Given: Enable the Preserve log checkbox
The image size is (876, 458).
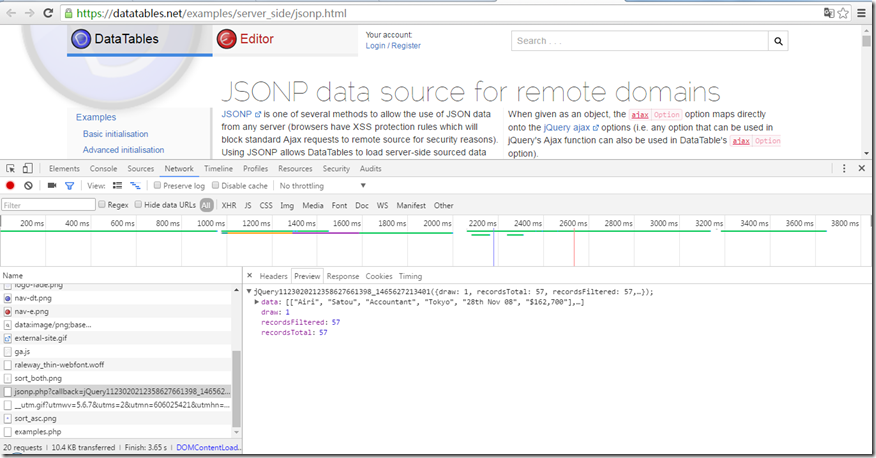Looking at the screenshot, I should pyautogui.click(x=158, y=186).
